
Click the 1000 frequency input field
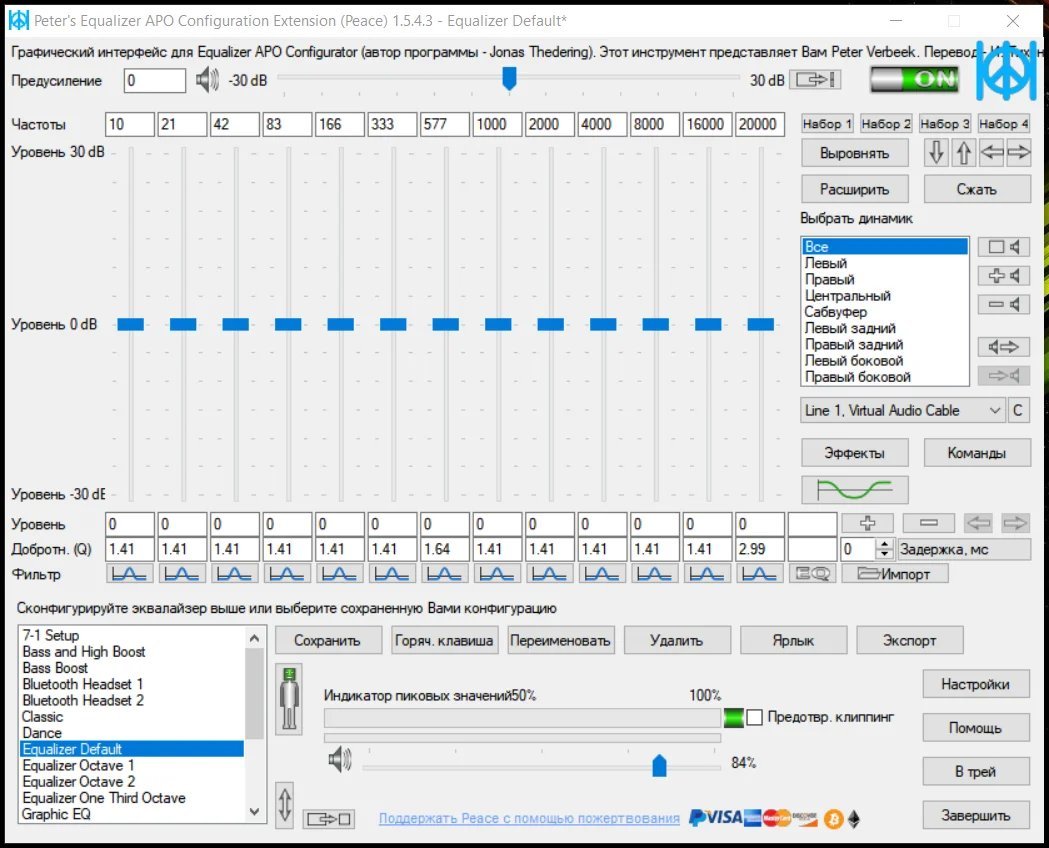tap(497, 124)
